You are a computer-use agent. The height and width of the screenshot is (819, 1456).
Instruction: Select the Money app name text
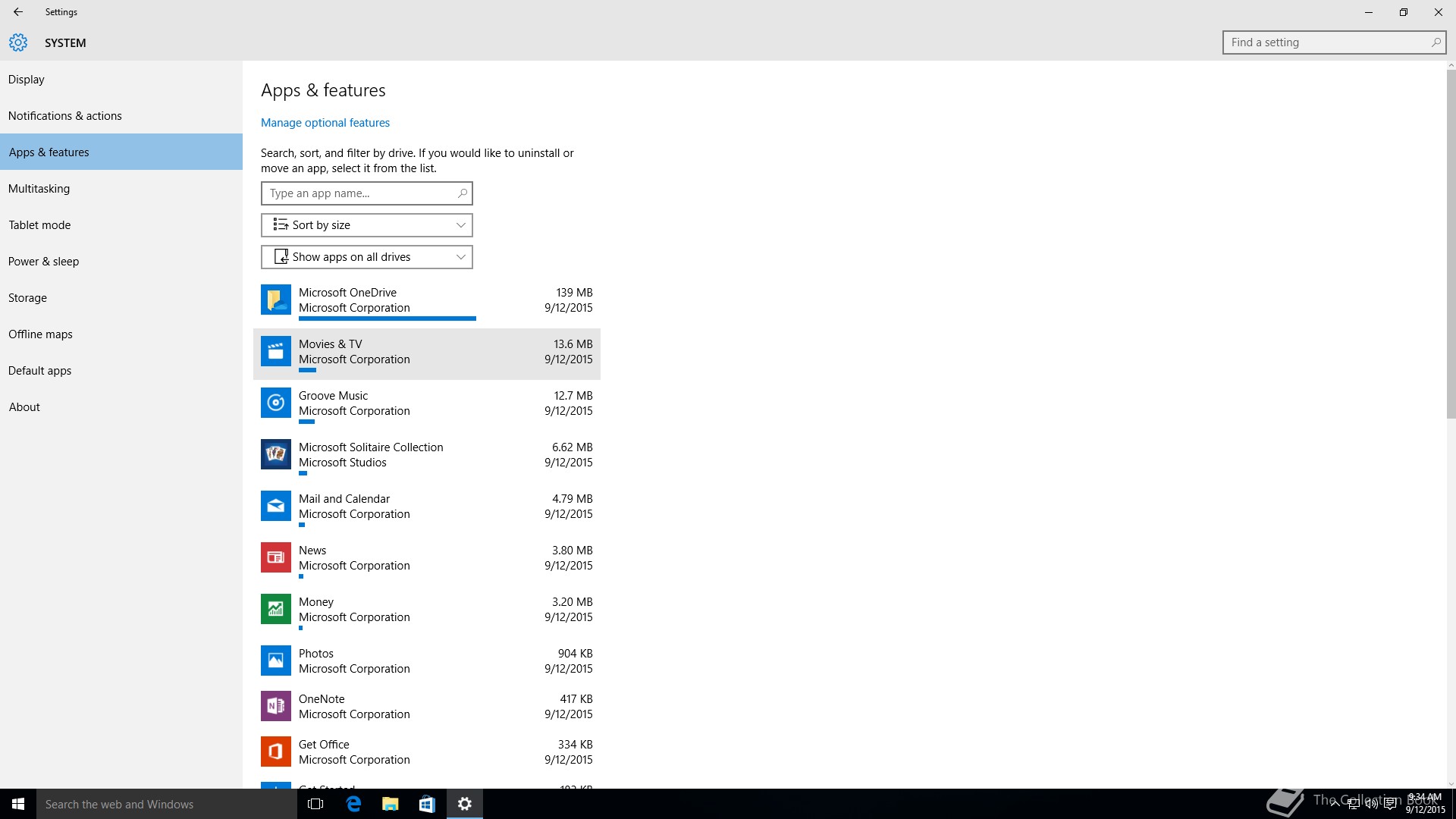click(x=316, y=602)
